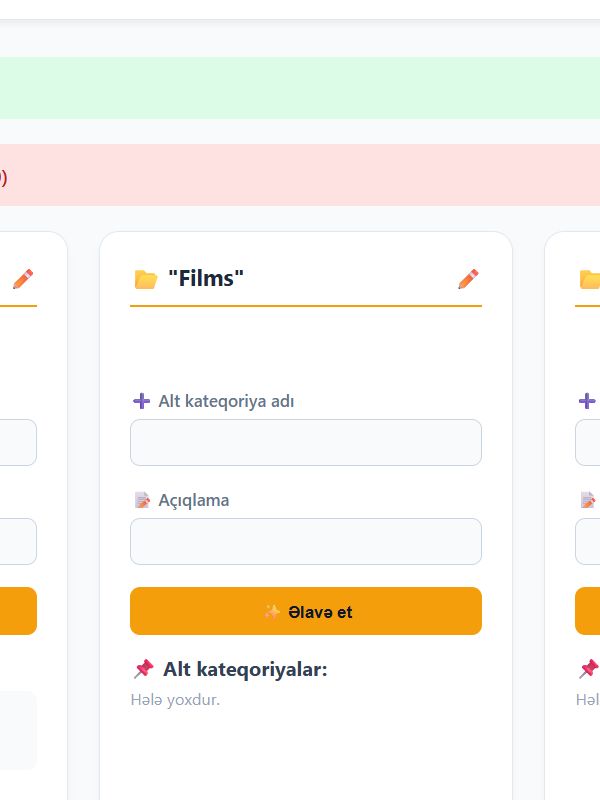This screenshot has height=800, width=600.
Task: Click the orange button on the left-edge card
Action: pos(18,611)
